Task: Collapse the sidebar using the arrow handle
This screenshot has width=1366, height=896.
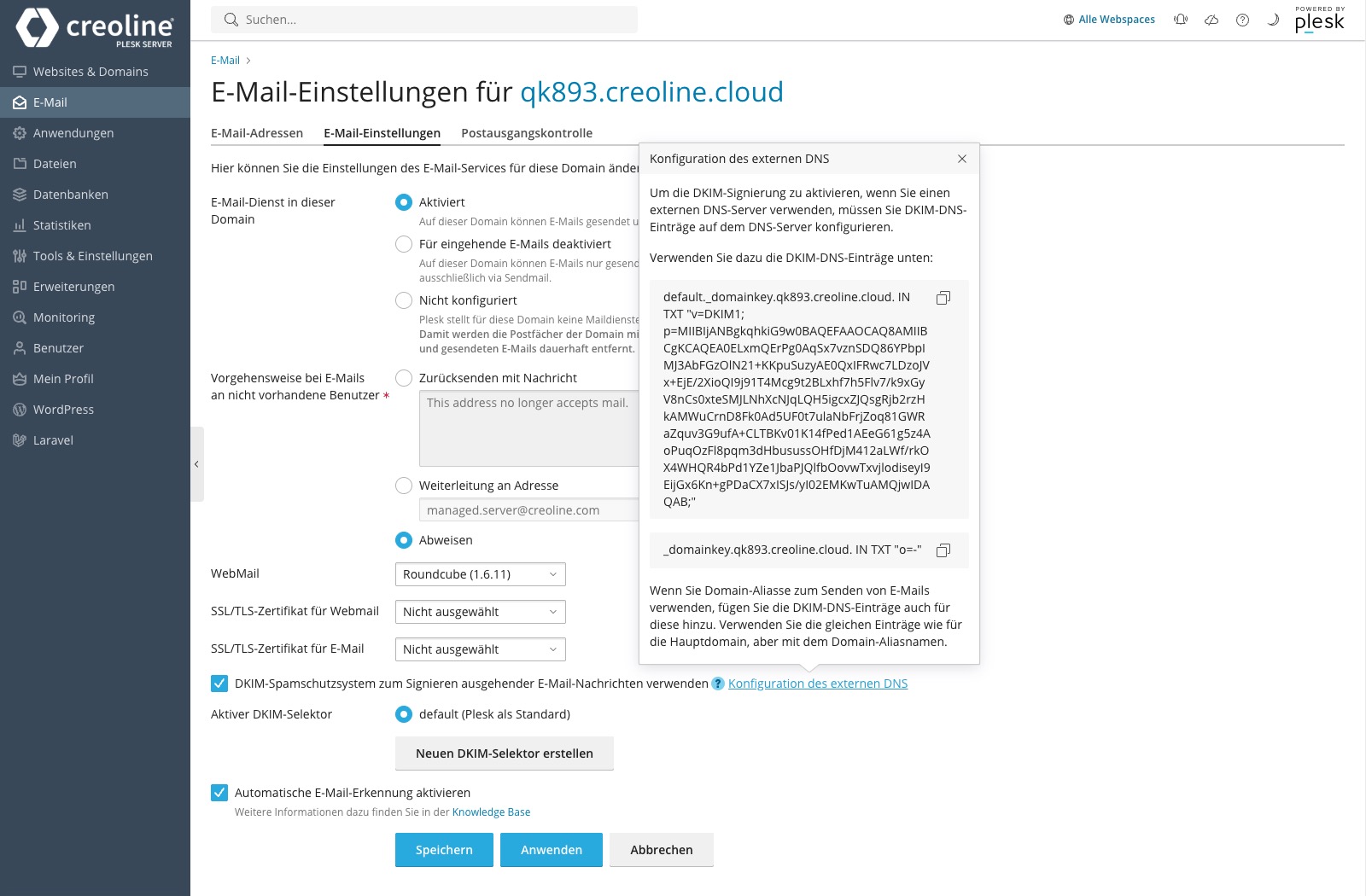Action: click(x=196, y=464)
